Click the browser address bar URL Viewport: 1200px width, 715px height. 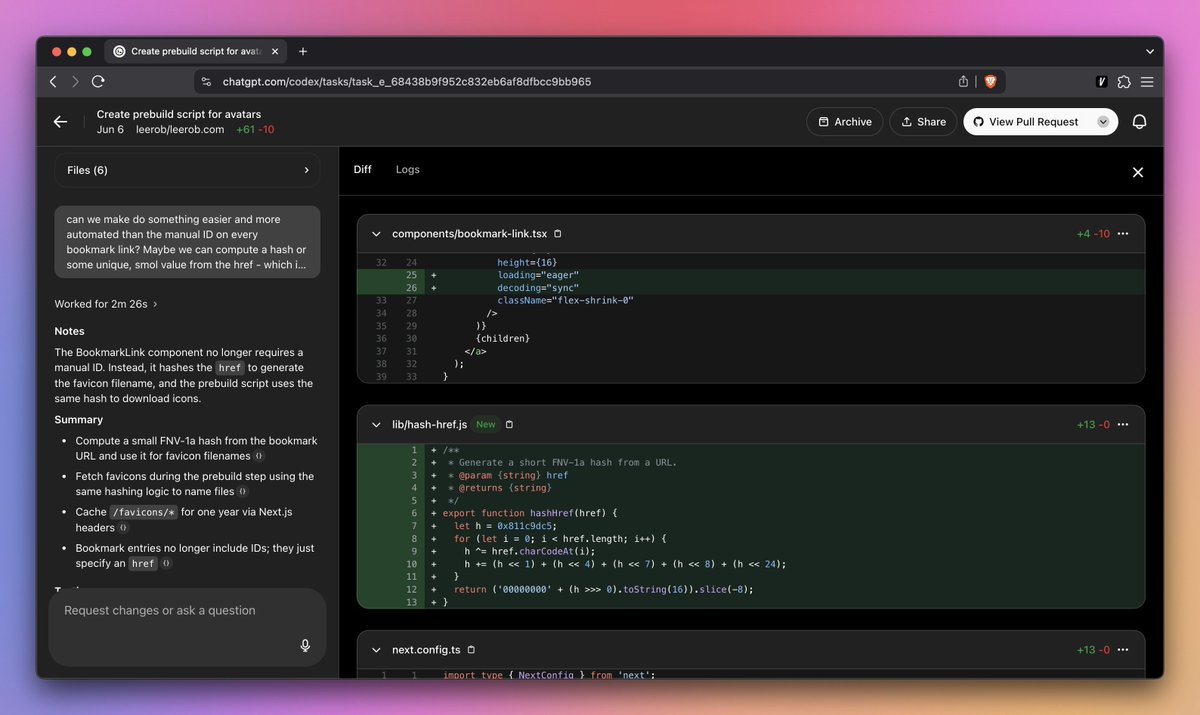(x=406, y=82)
